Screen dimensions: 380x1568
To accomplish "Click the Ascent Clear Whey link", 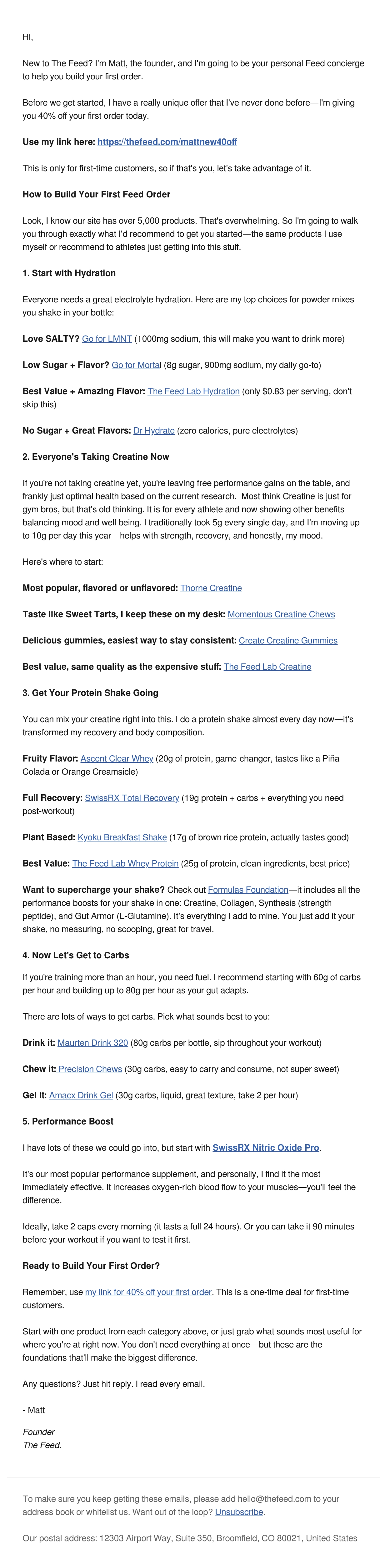I will (116, 758).
